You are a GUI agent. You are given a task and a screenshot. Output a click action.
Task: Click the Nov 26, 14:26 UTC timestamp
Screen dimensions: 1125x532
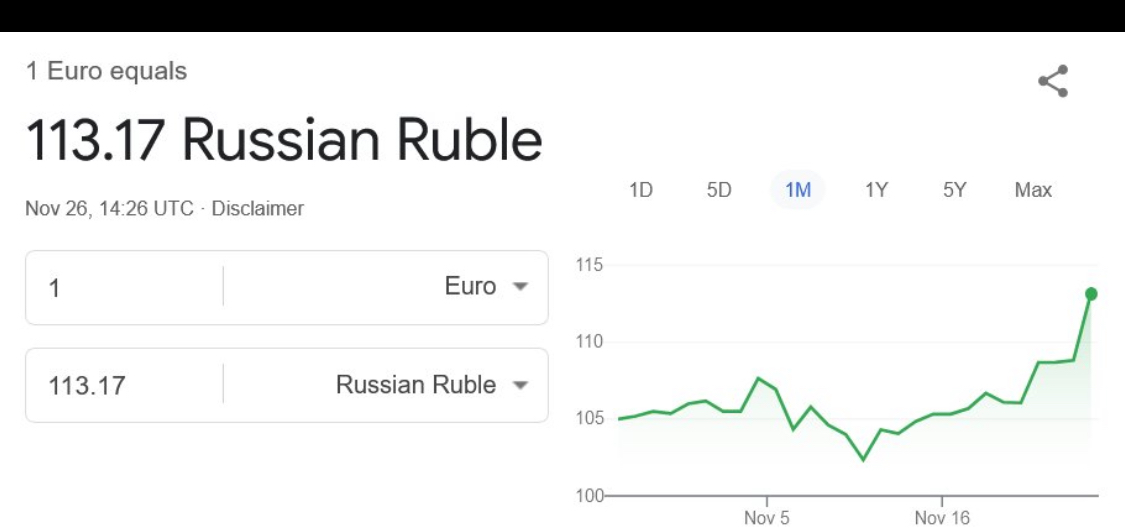tap(110, 209)
